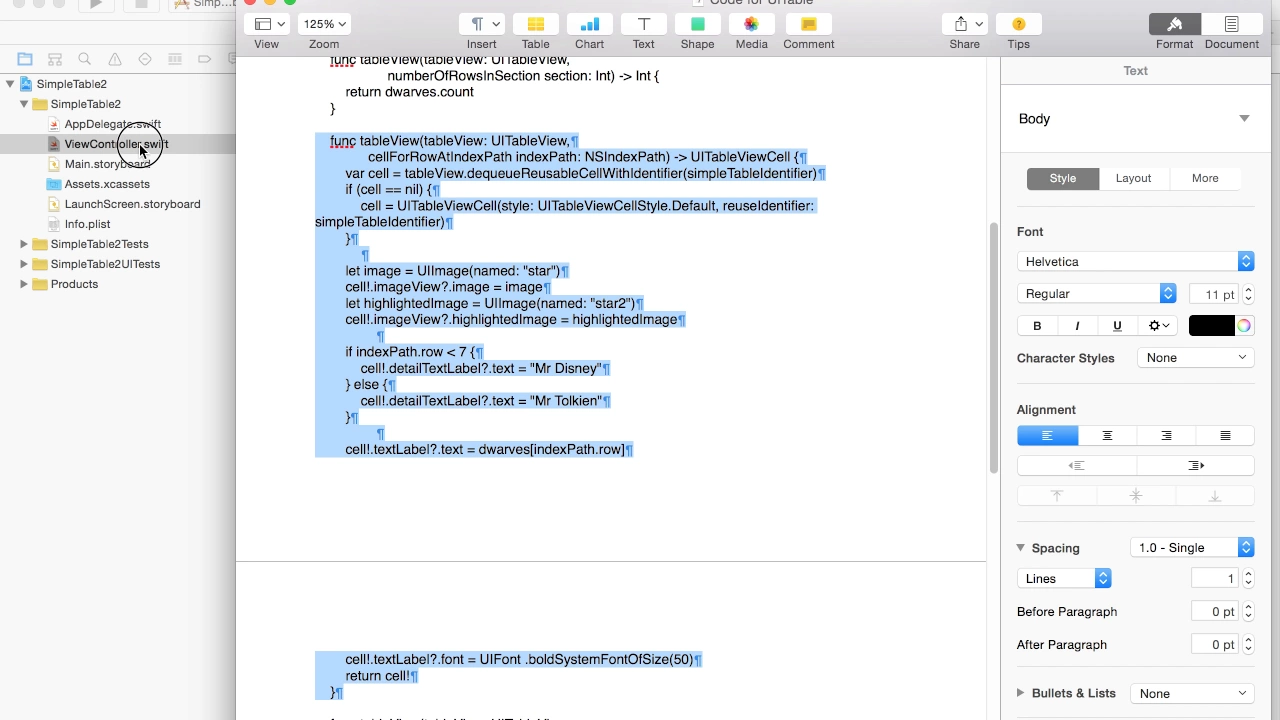This screenshot has width=1280, height=720.
Task: Select Main.storyboard in Xcode navigator
Action: 107,164
